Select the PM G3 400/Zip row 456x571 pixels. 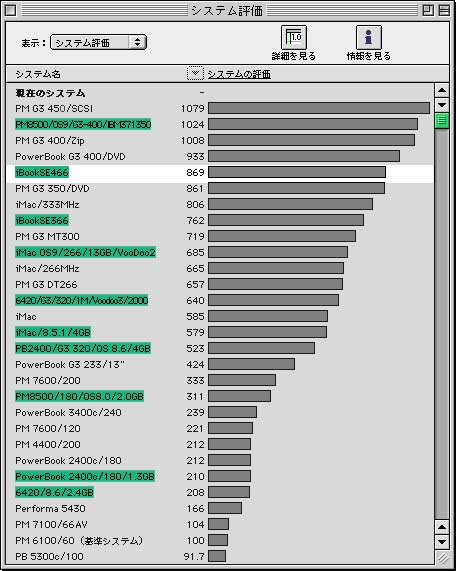(x=220, y=140)
